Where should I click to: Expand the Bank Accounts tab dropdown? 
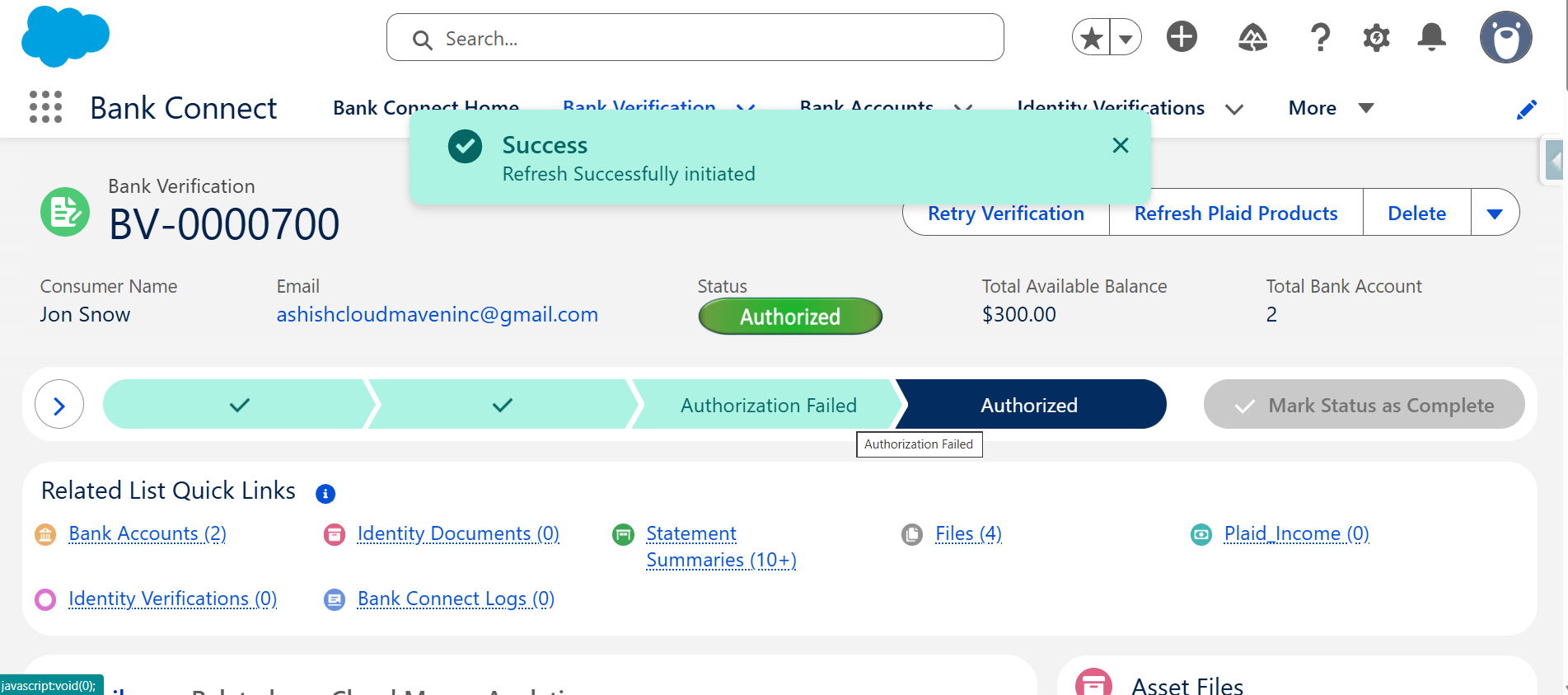(963, 107)
